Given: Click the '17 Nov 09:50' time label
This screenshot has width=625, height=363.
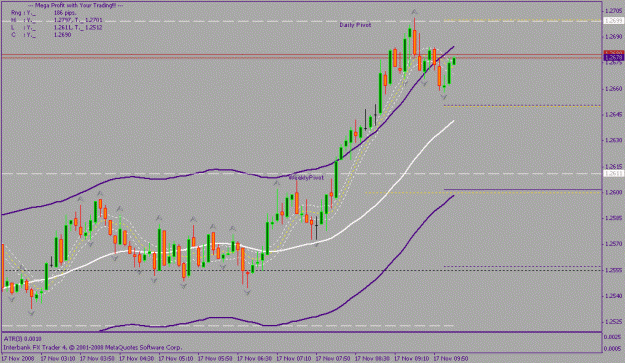Looking at the screenshot, I should click(451, 358).
